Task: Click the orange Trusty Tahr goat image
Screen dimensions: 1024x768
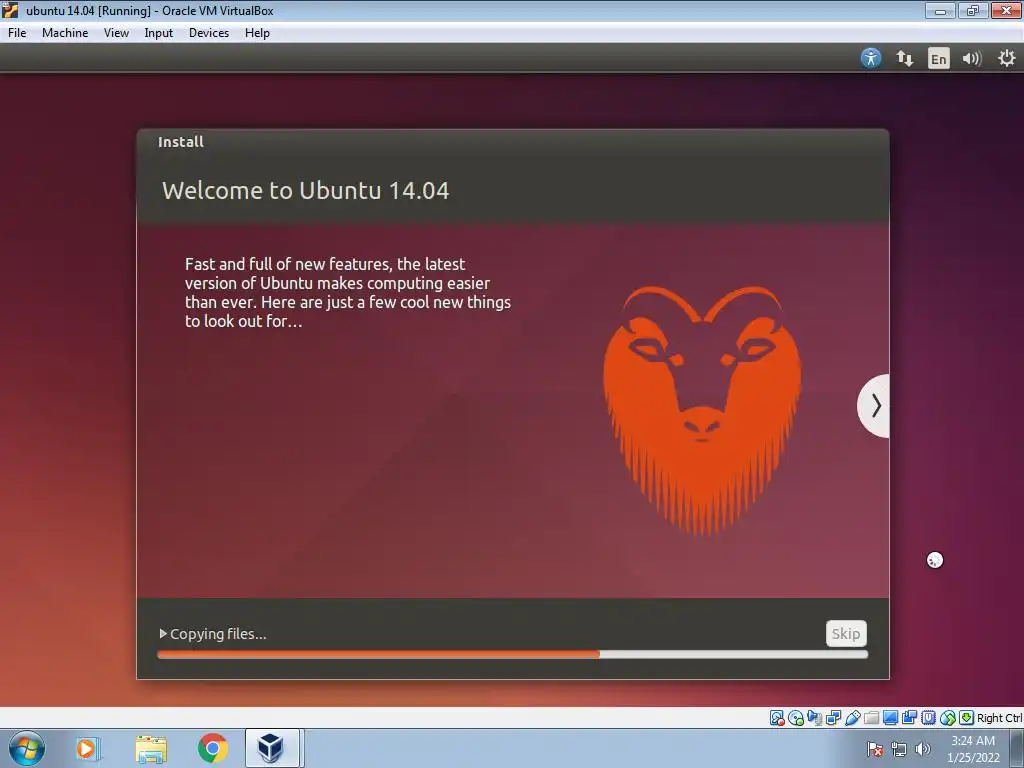Action: pos(702,411)
